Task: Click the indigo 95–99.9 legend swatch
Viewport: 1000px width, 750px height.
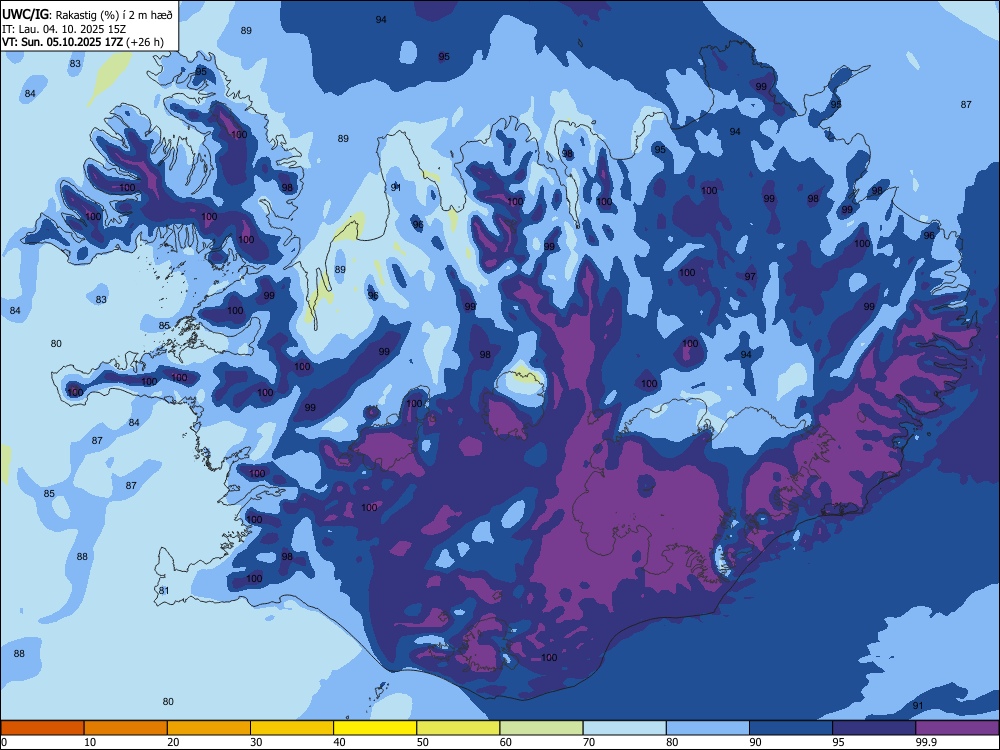Action: (x=874, y=728)
